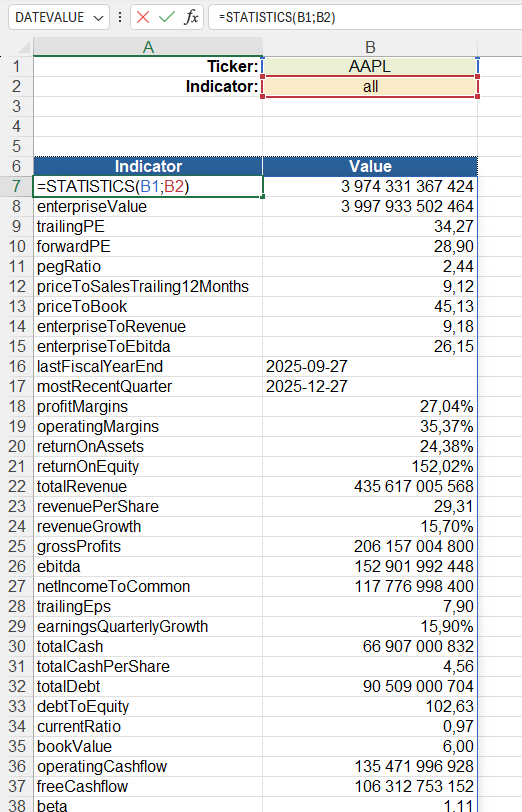Select the totalCash cell

click(148, 647)
